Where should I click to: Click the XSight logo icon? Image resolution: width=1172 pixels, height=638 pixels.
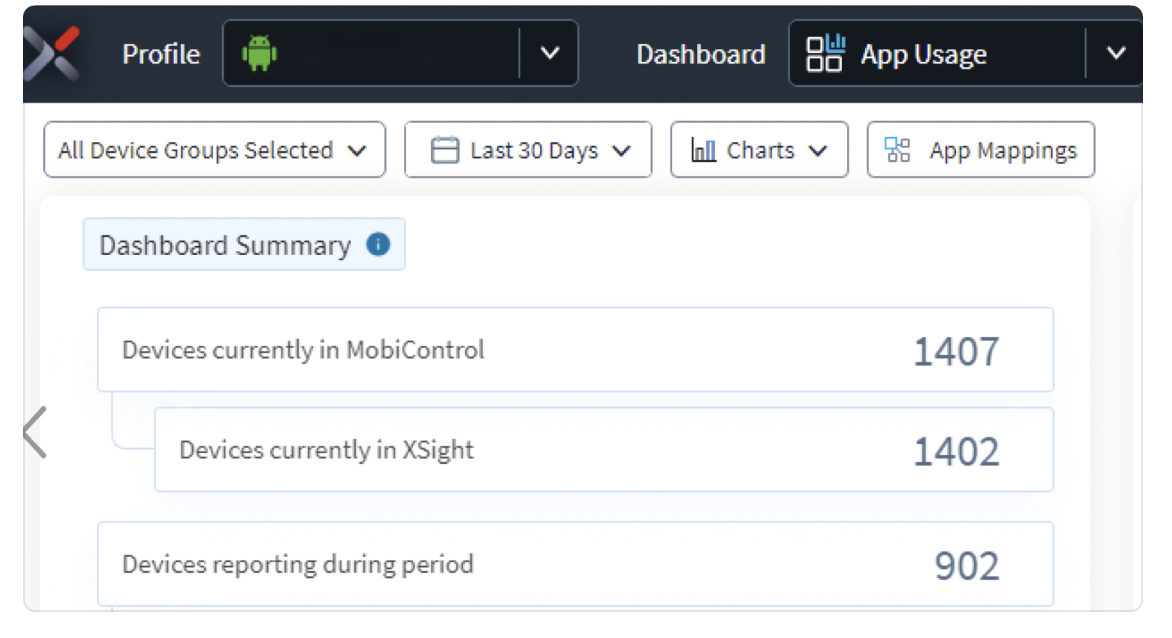pos(52,52)
